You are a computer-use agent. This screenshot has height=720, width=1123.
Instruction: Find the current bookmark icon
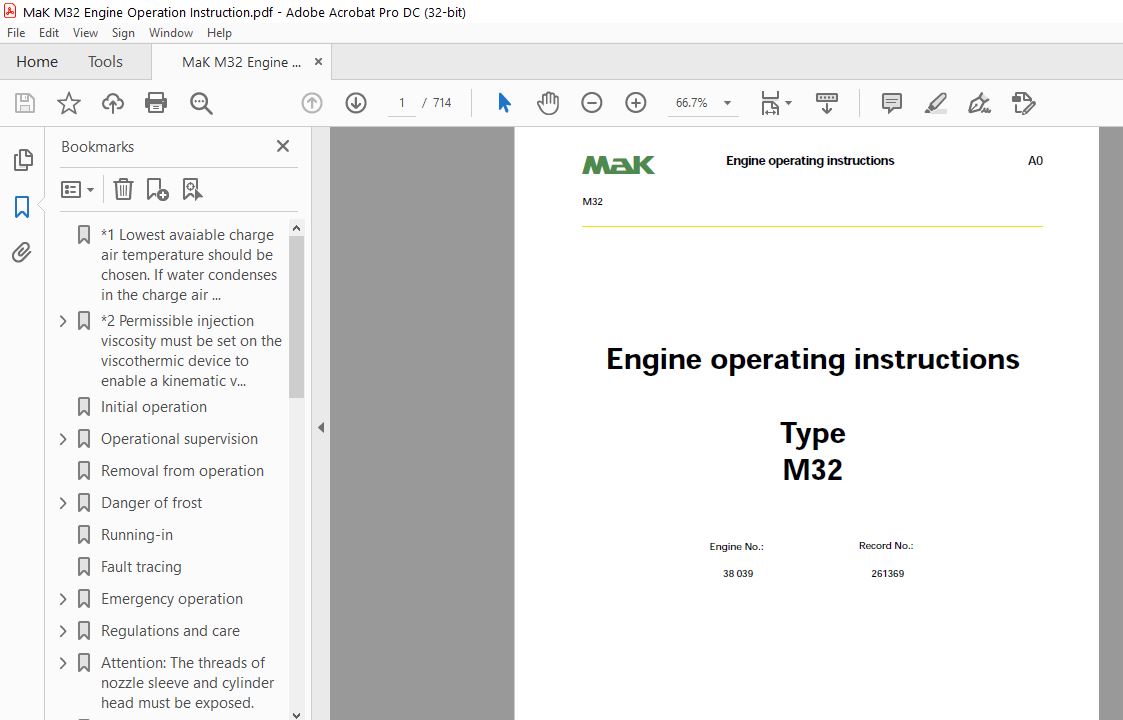[x=192, y=189]
